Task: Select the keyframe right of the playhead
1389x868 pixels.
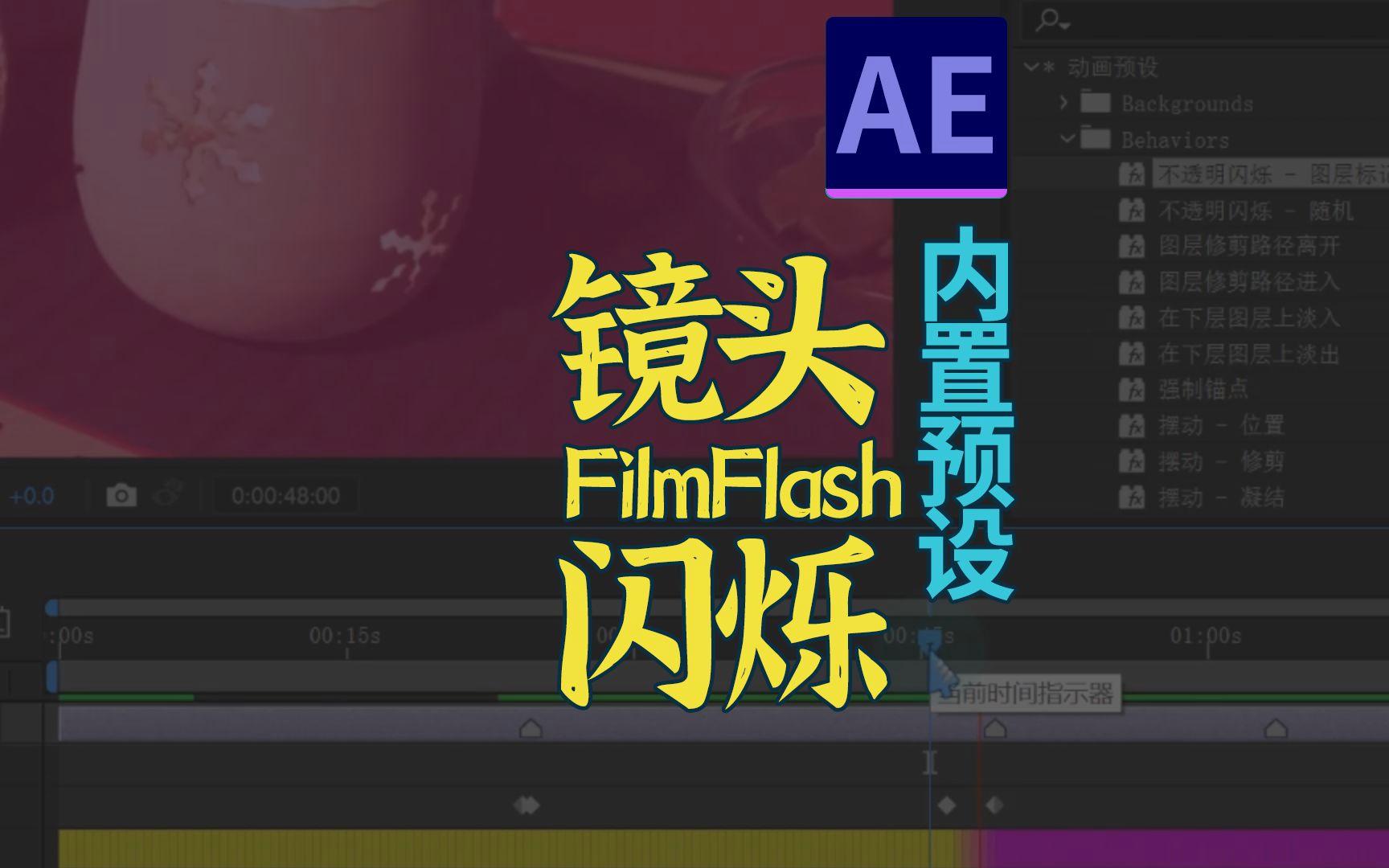Action: point(994,805)
